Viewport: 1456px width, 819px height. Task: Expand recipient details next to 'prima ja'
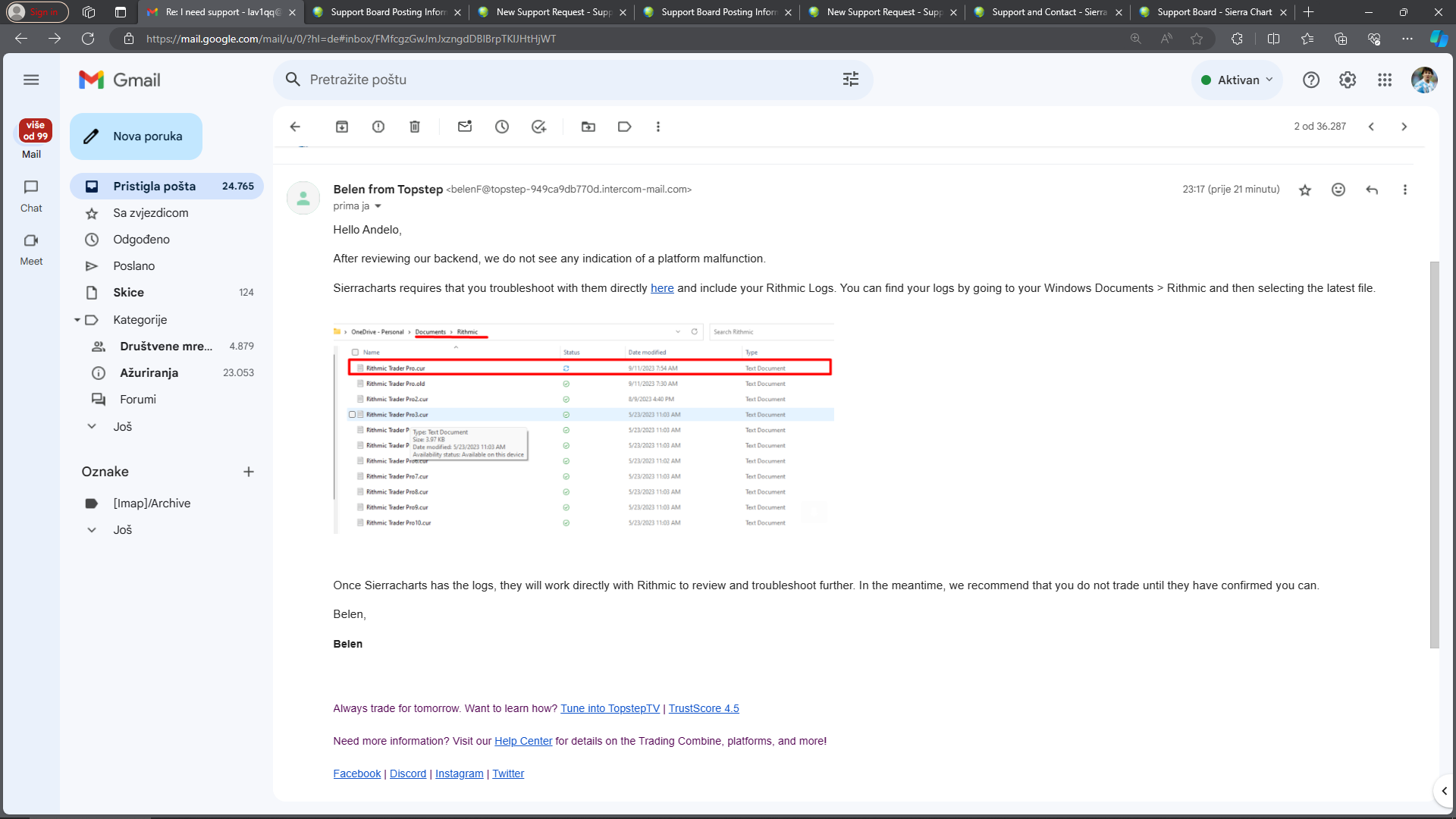coord(378,206)
